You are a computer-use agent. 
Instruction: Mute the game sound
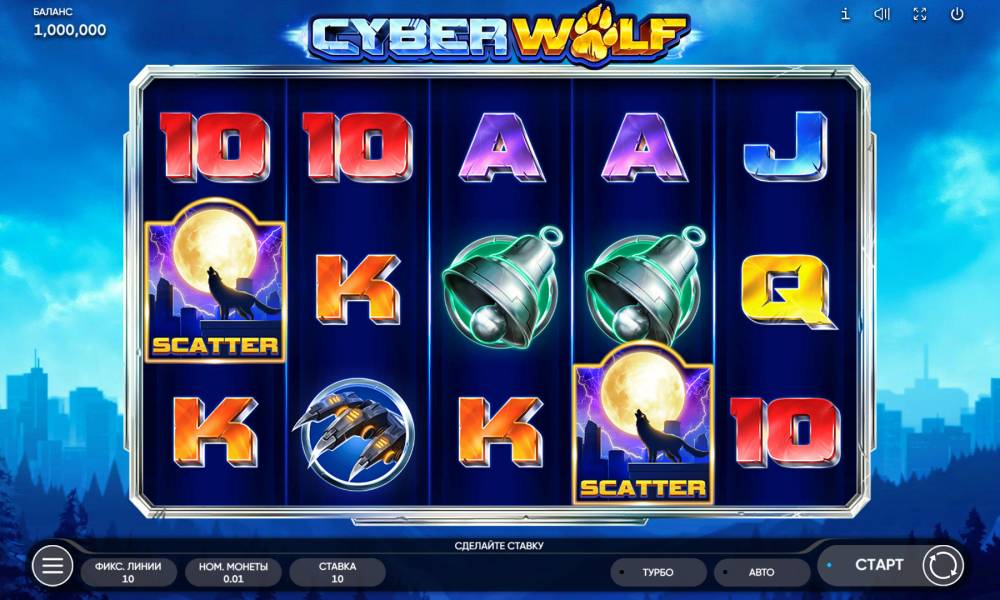pos(882,14)
